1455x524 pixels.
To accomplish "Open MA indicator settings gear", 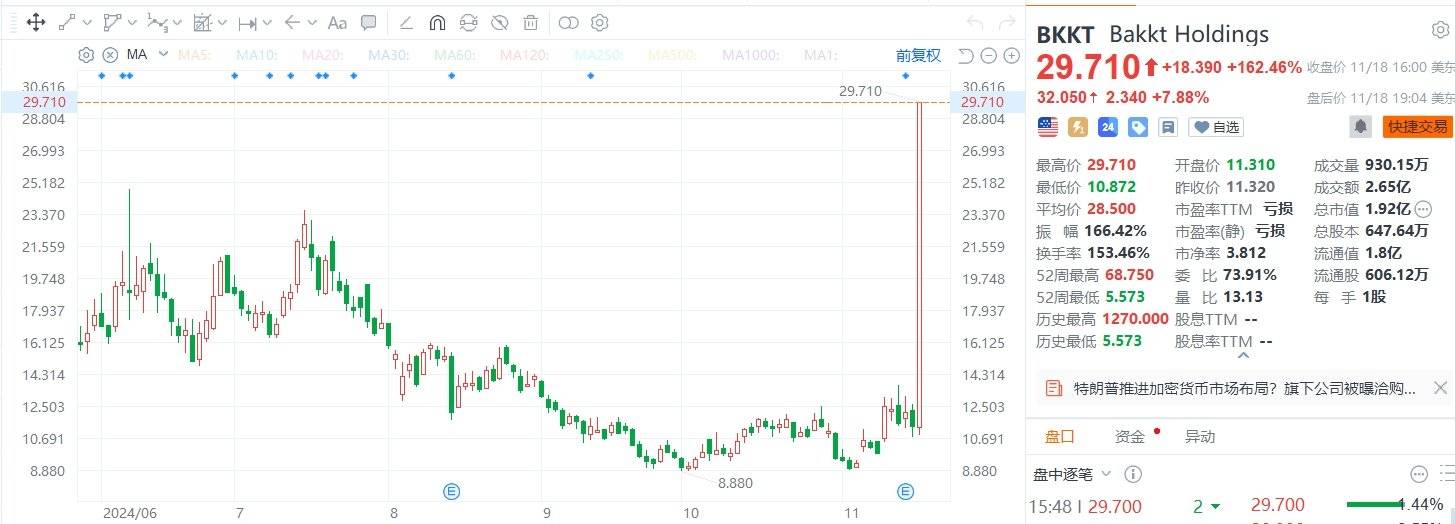I will pos(86,55).
